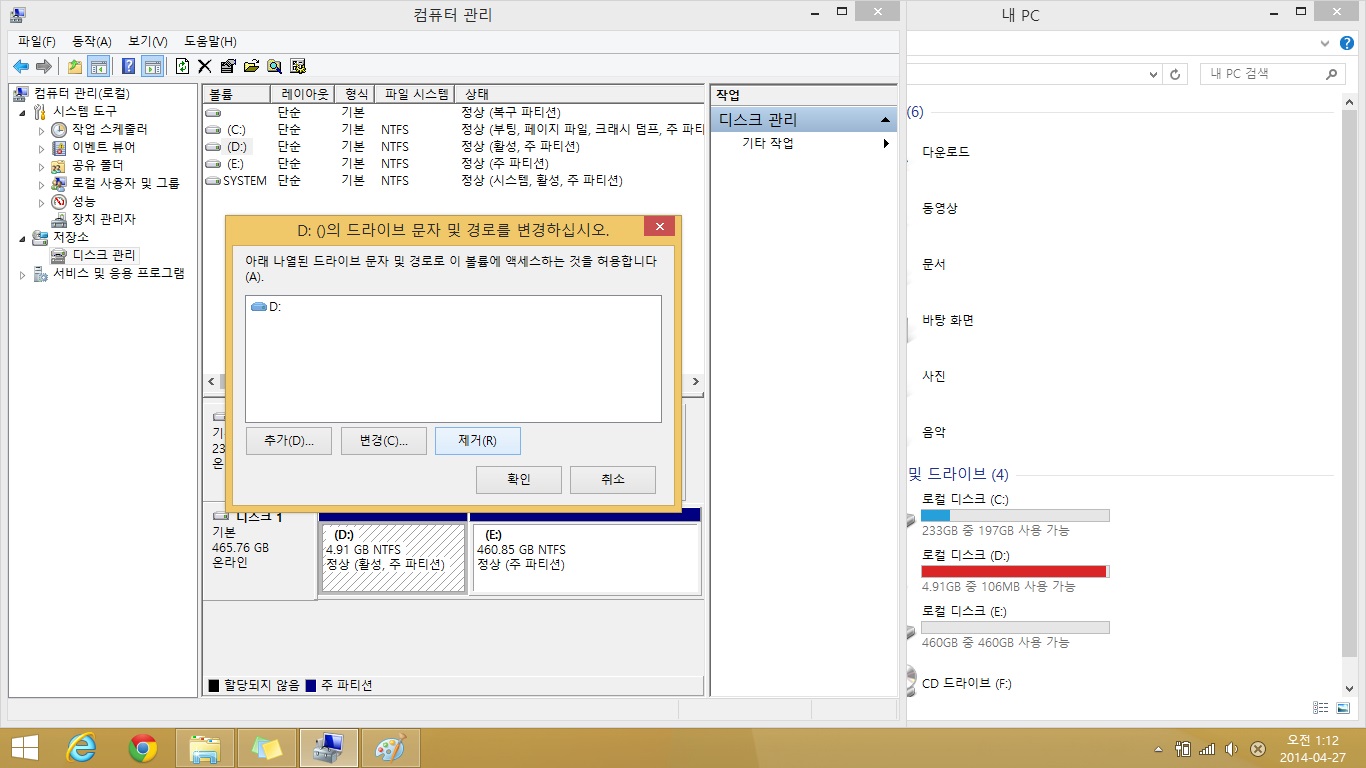Image resolution: width=1366 pixels, height=768 pixels.
Task: Click 변경(C)... button in dialog
Action: pos(384,441)
